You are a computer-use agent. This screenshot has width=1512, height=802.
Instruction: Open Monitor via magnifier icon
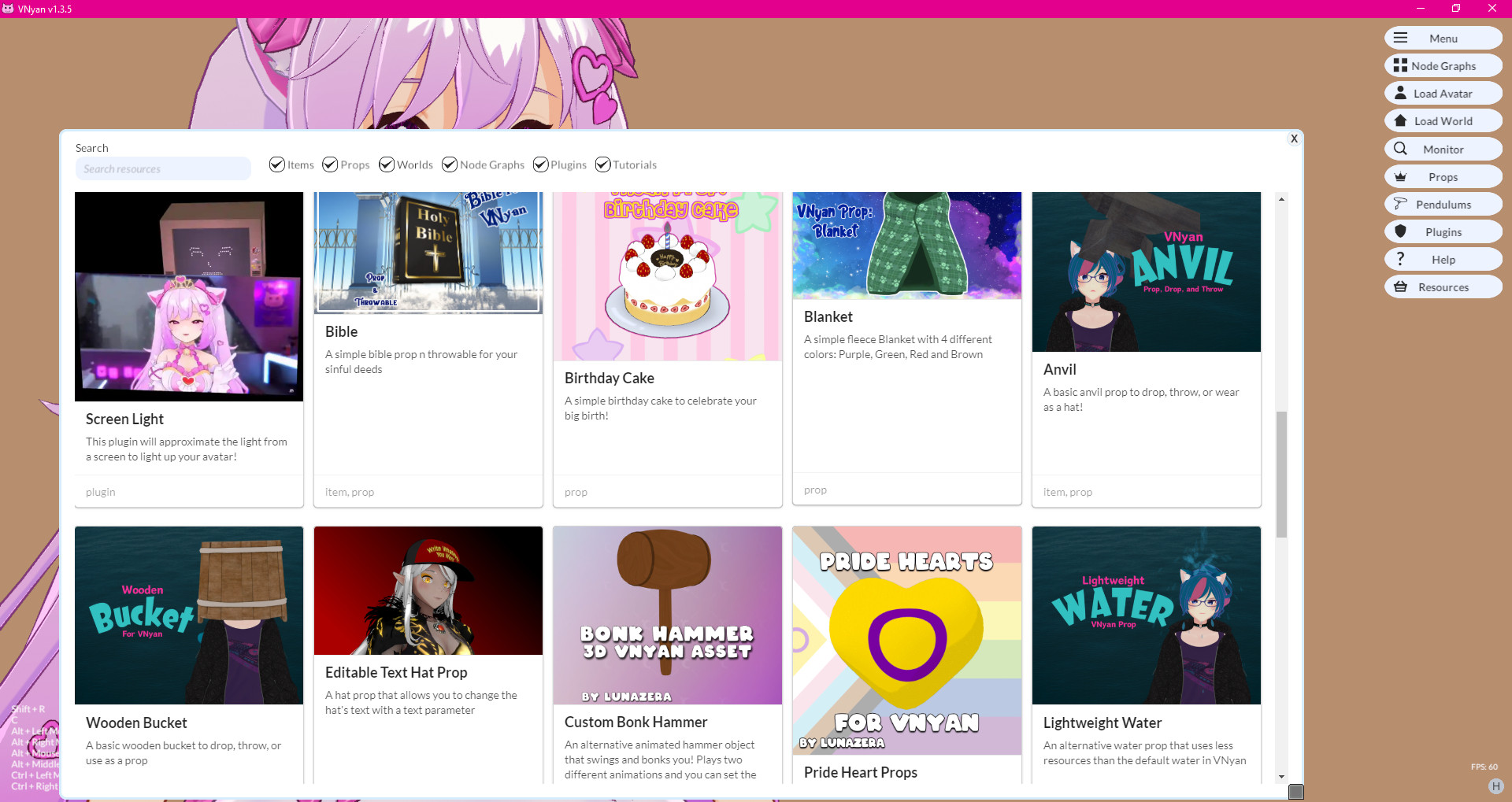[x=1400, y=149]
